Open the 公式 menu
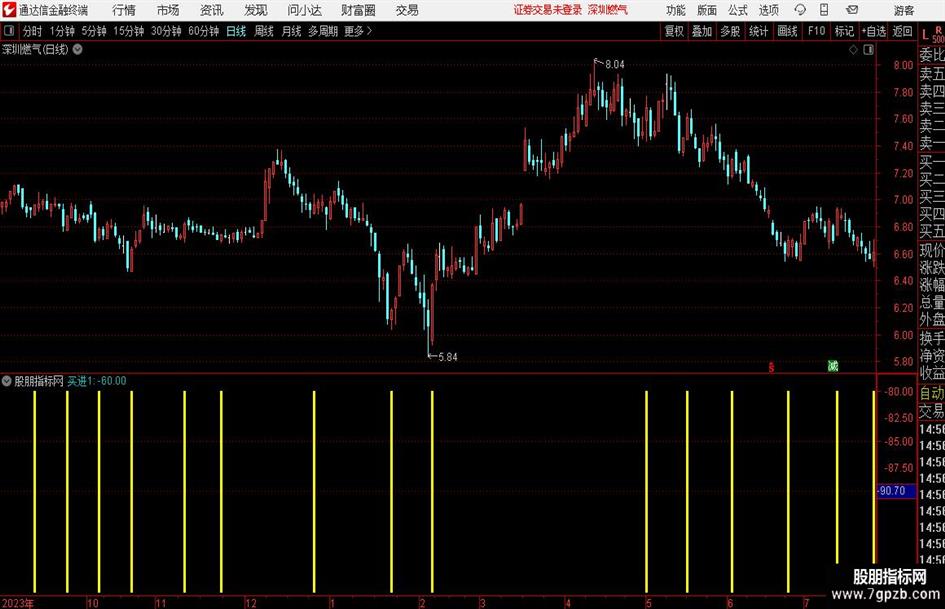945x609 pixels. point(738,10)
